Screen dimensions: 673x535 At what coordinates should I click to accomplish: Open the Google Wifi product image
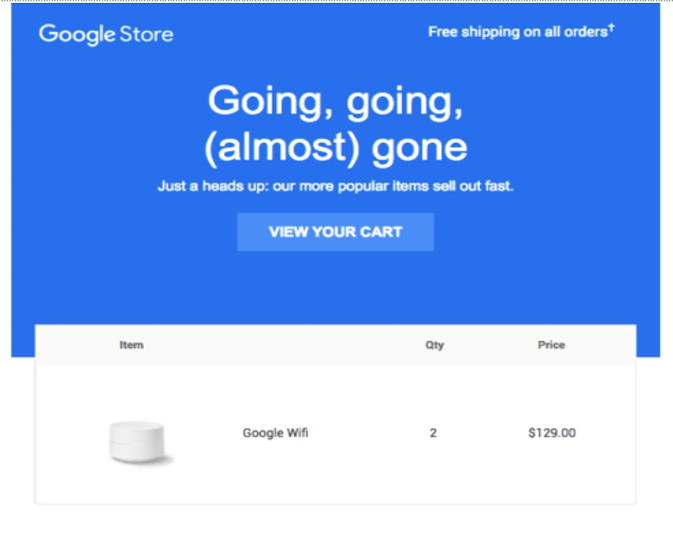(x=142, y=441)
